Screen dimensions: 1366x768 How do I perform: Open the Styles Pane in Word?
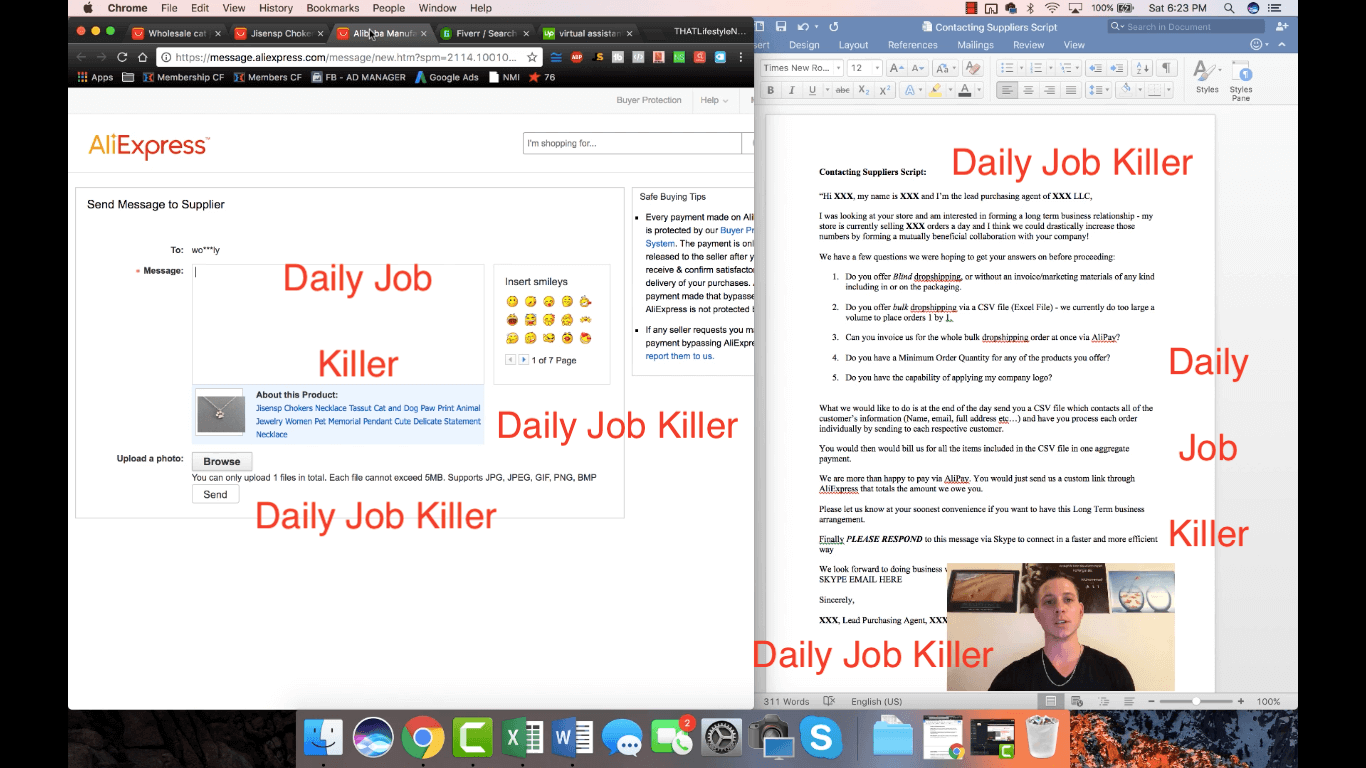click(1241, 81)
